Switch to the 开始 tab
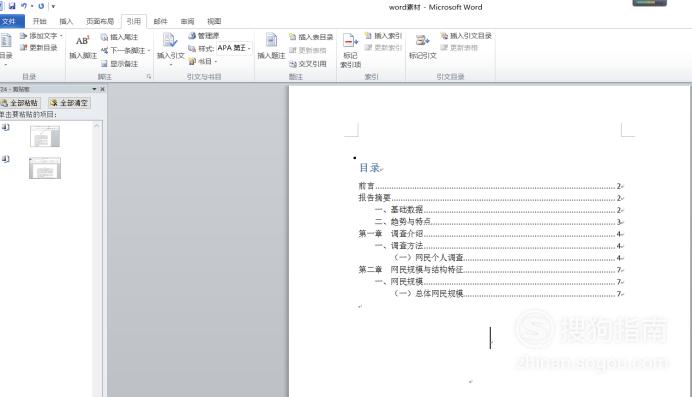Image resolution: width=692 pixels, height=397 pixels. [40, 21]
